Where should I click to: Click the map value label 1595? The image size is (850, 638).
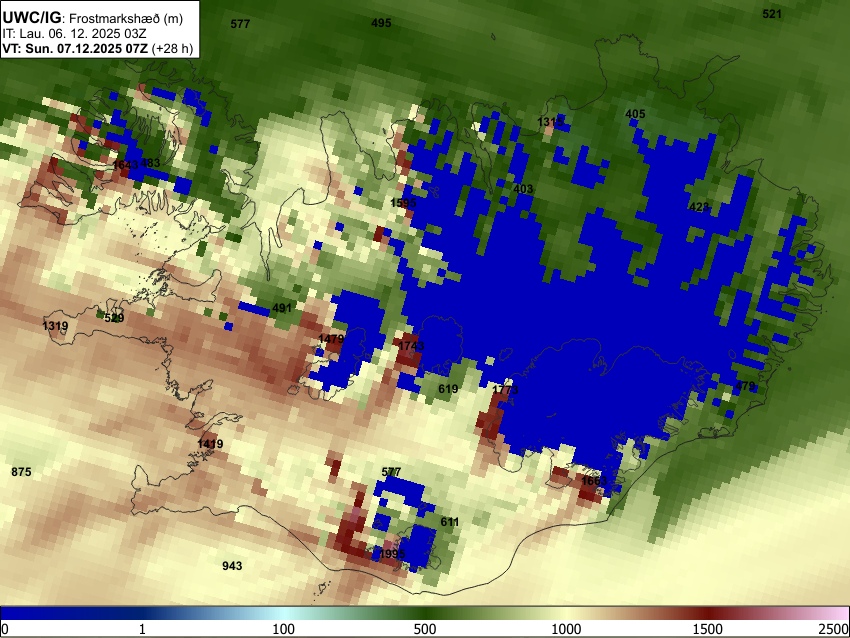(403, 203)
